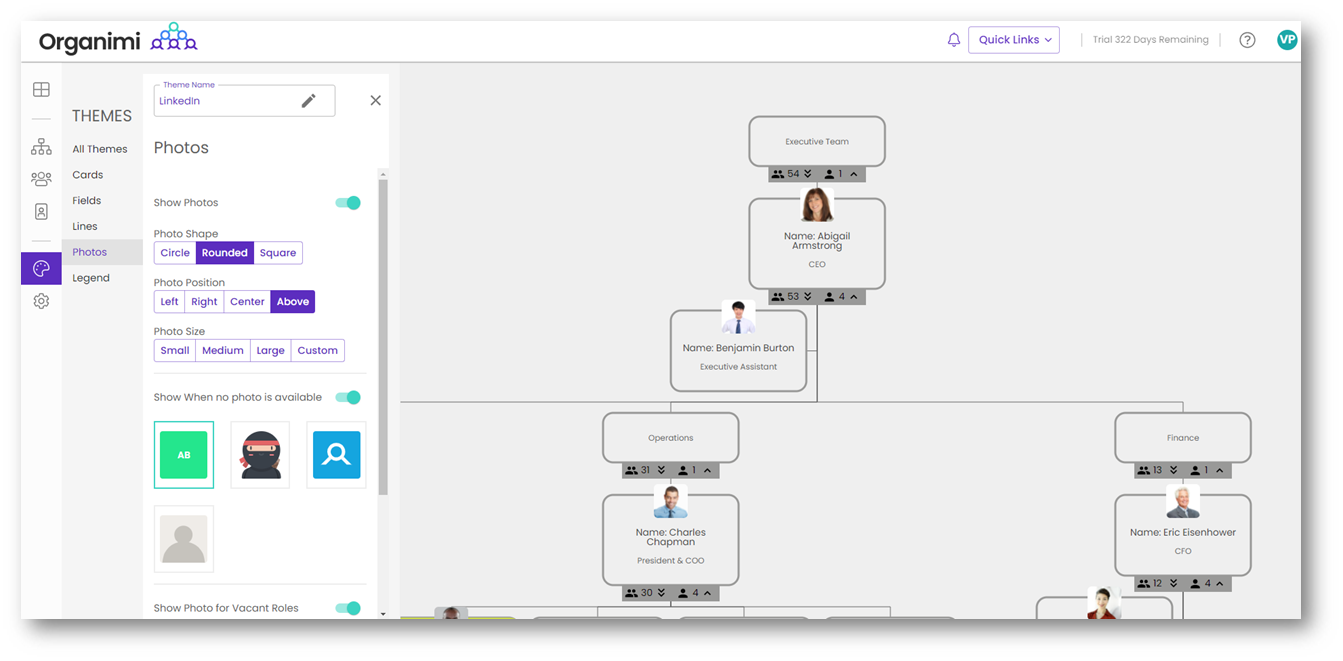Set photo shape to Circle
The image size is (1343, 661).
pos(175,253)
